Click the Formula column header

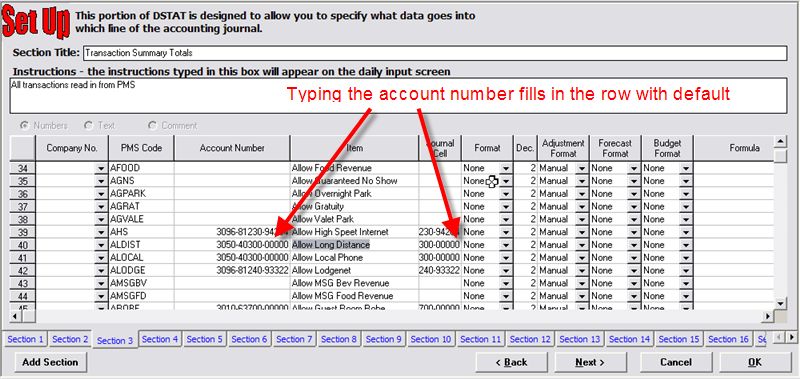click(734, 148)
